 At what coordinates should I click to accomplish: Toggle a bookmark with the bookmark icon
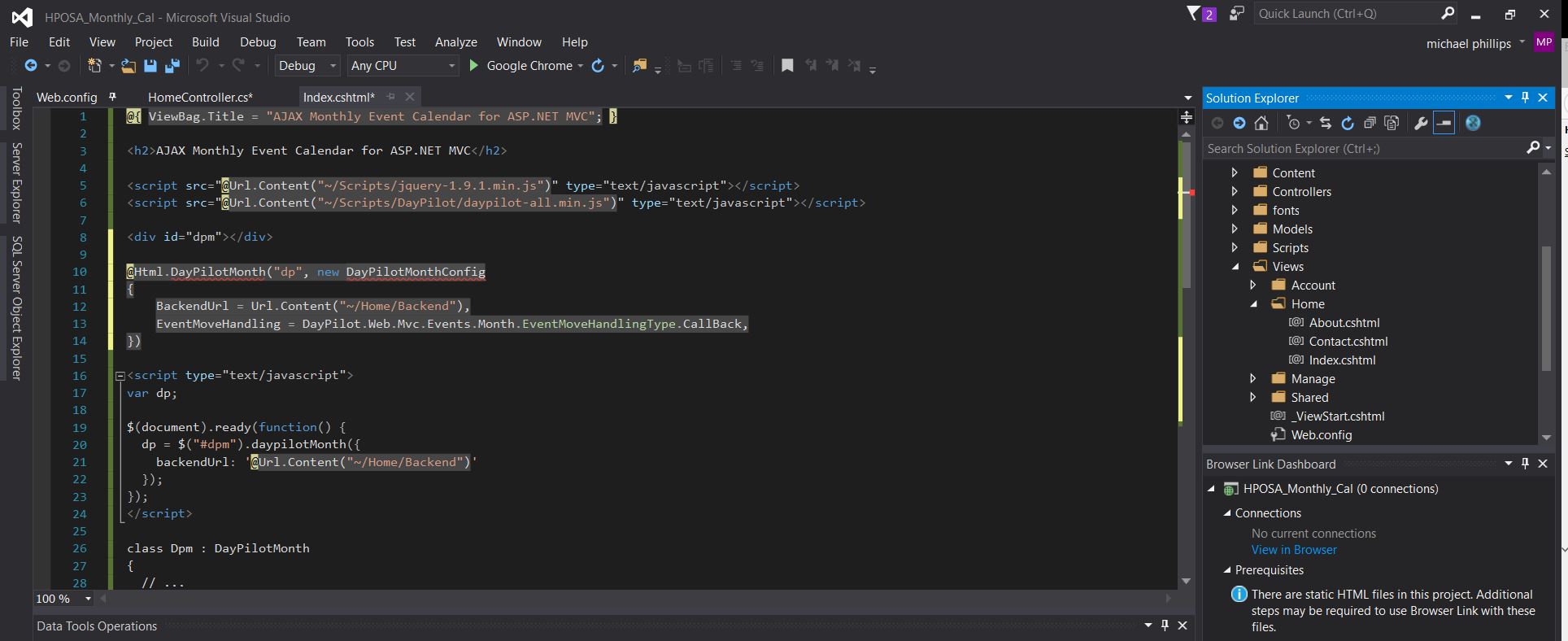[787, 66]
